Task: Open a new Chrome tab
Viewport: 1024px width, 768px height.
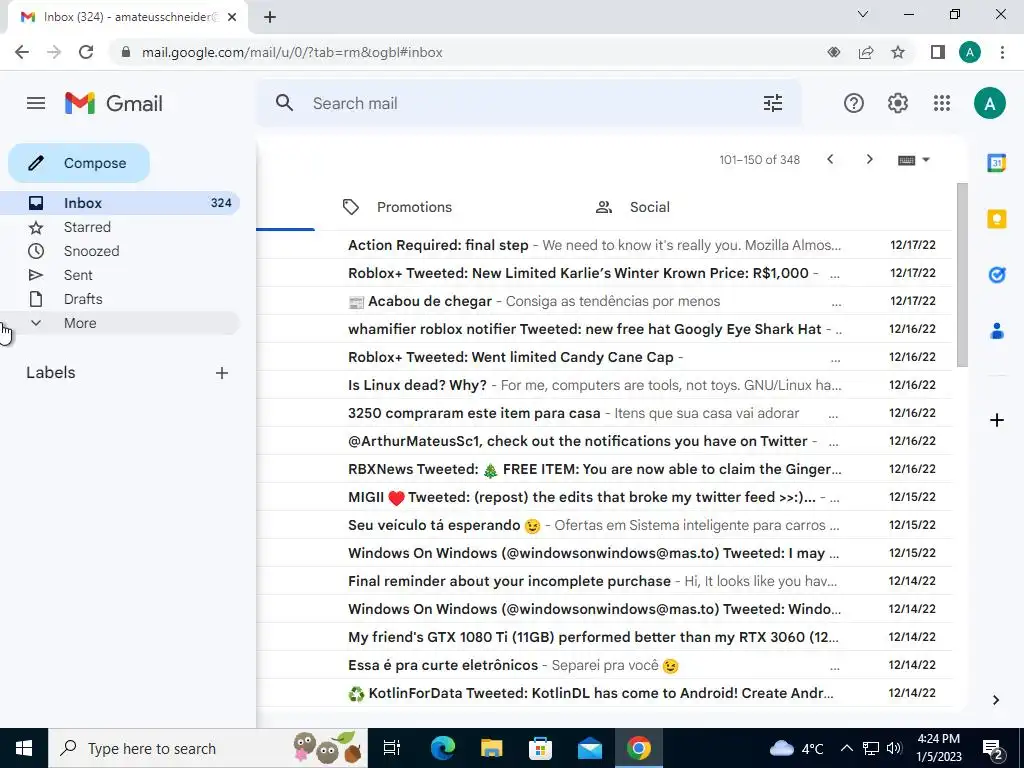Action: pos(270,17)
